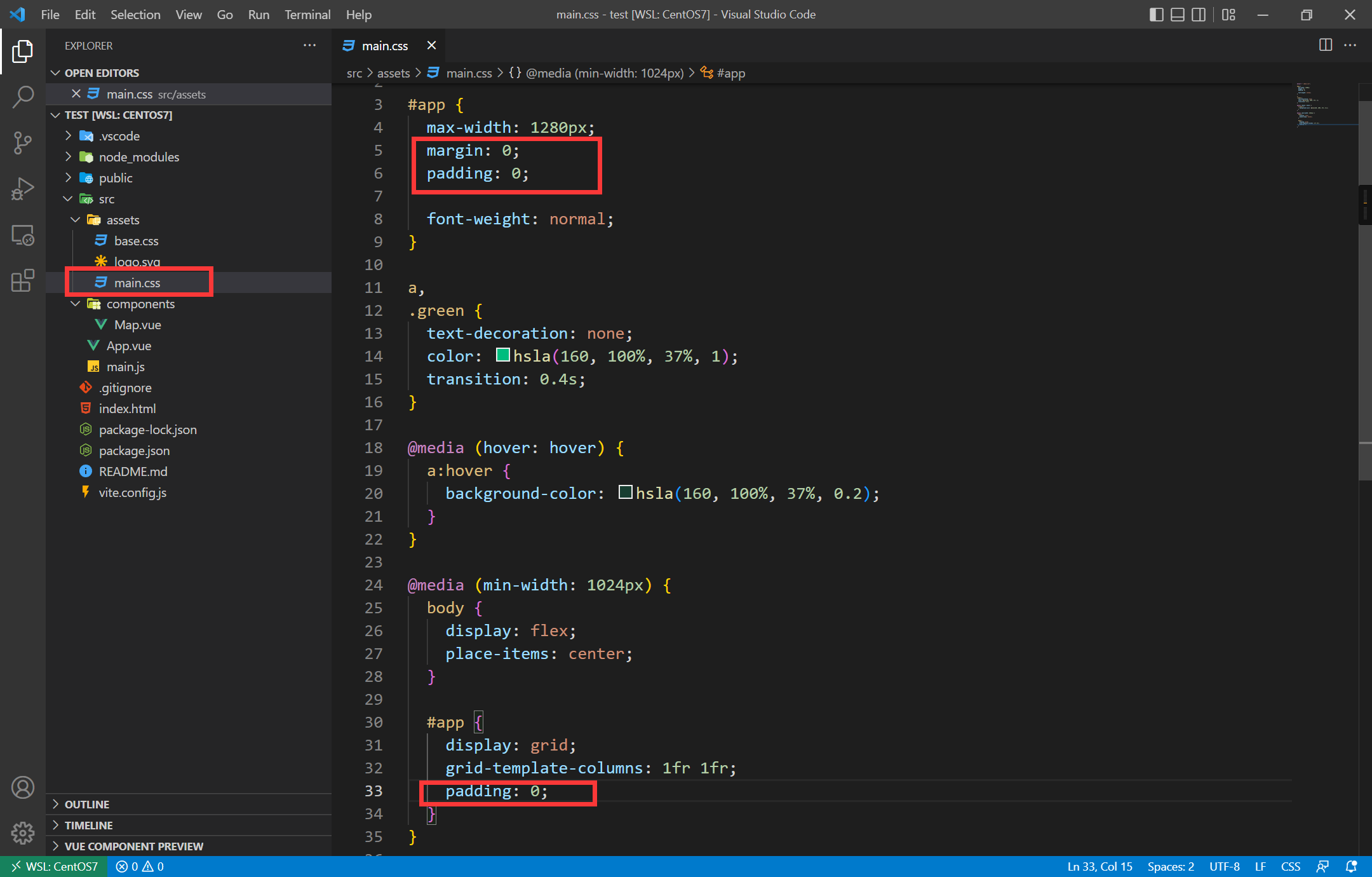The image size is (1372, 877).
Task: Open the Manage gear icon
Action: [23, 833]
